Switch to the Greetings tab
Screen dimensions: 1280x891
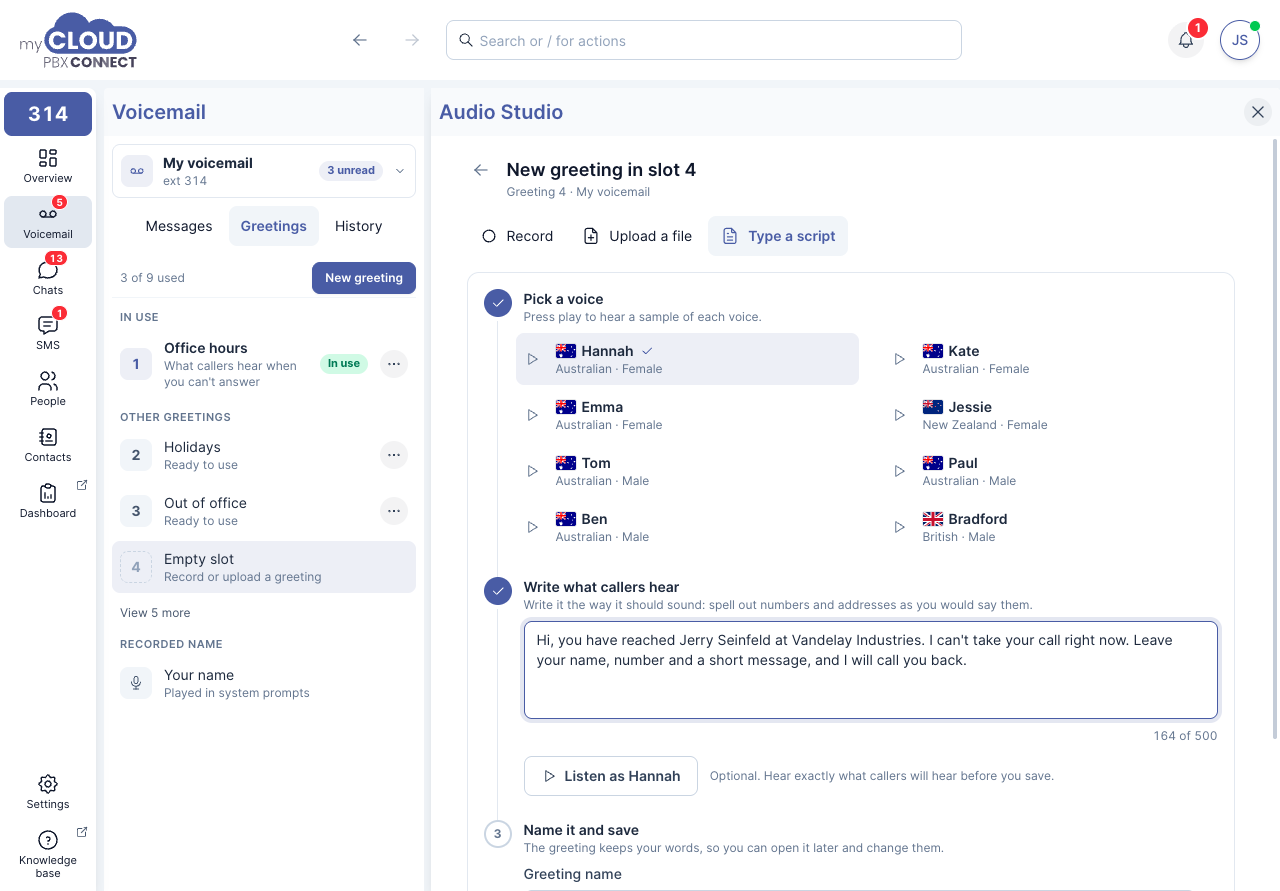coord(274,226)
